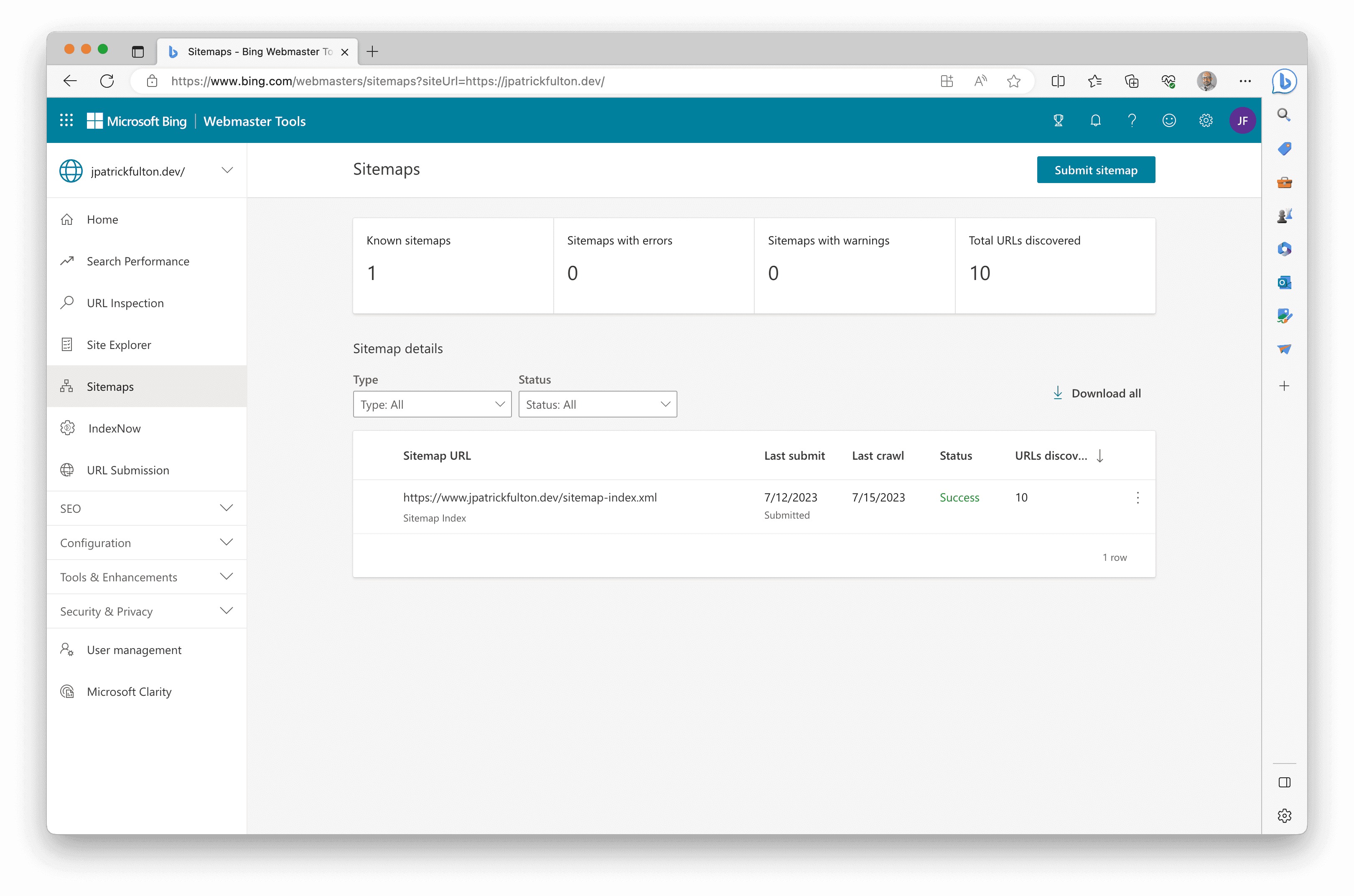The width and height of the screenshot is (1354, 896).
Task: Open browser Settings and more ellipsis
Action: tap(1245, 81)
